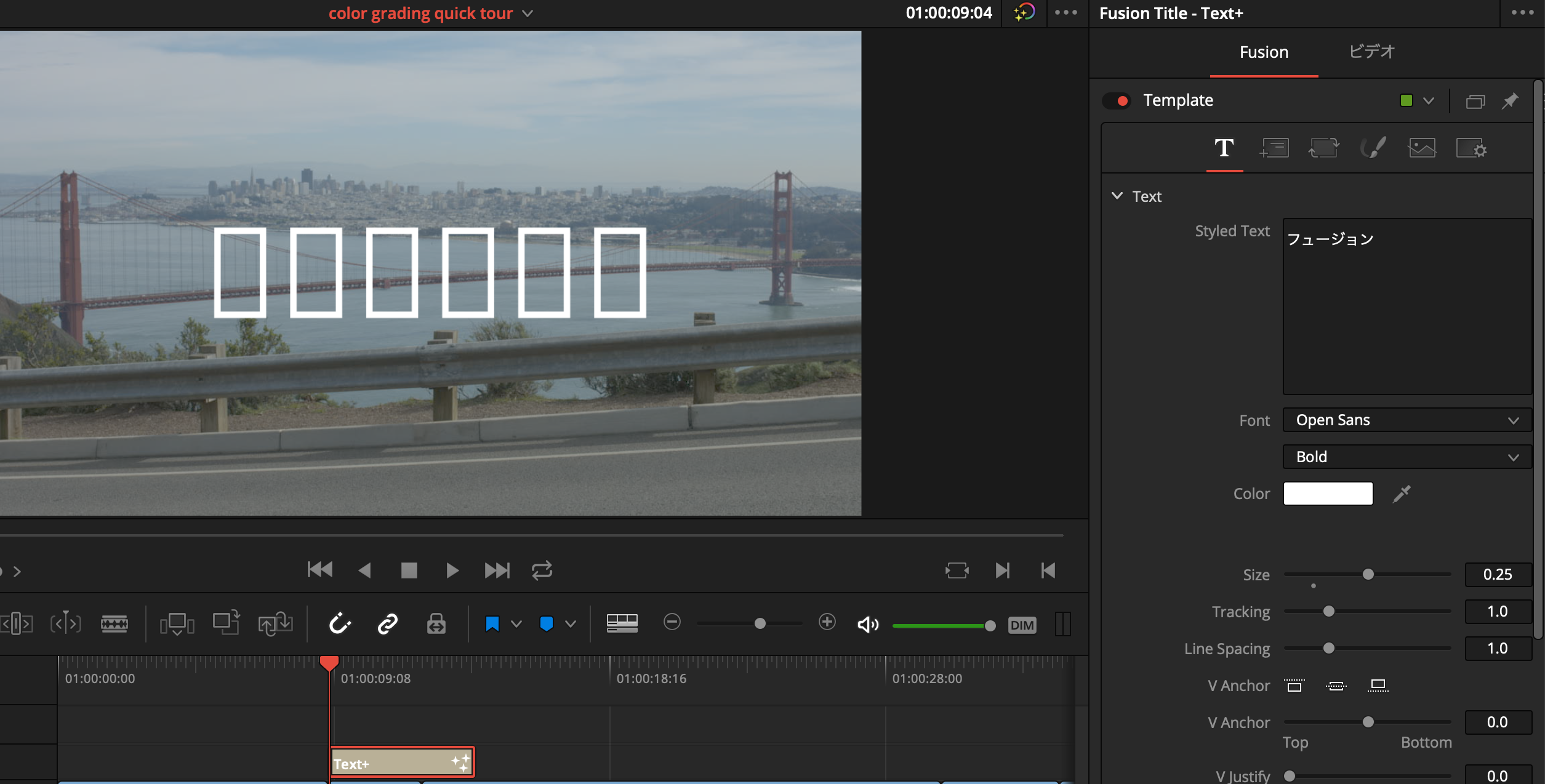Click the color eyedropper picker icon
The width and height of the screenshot is (1545, 784).
tap(1402, 494)
